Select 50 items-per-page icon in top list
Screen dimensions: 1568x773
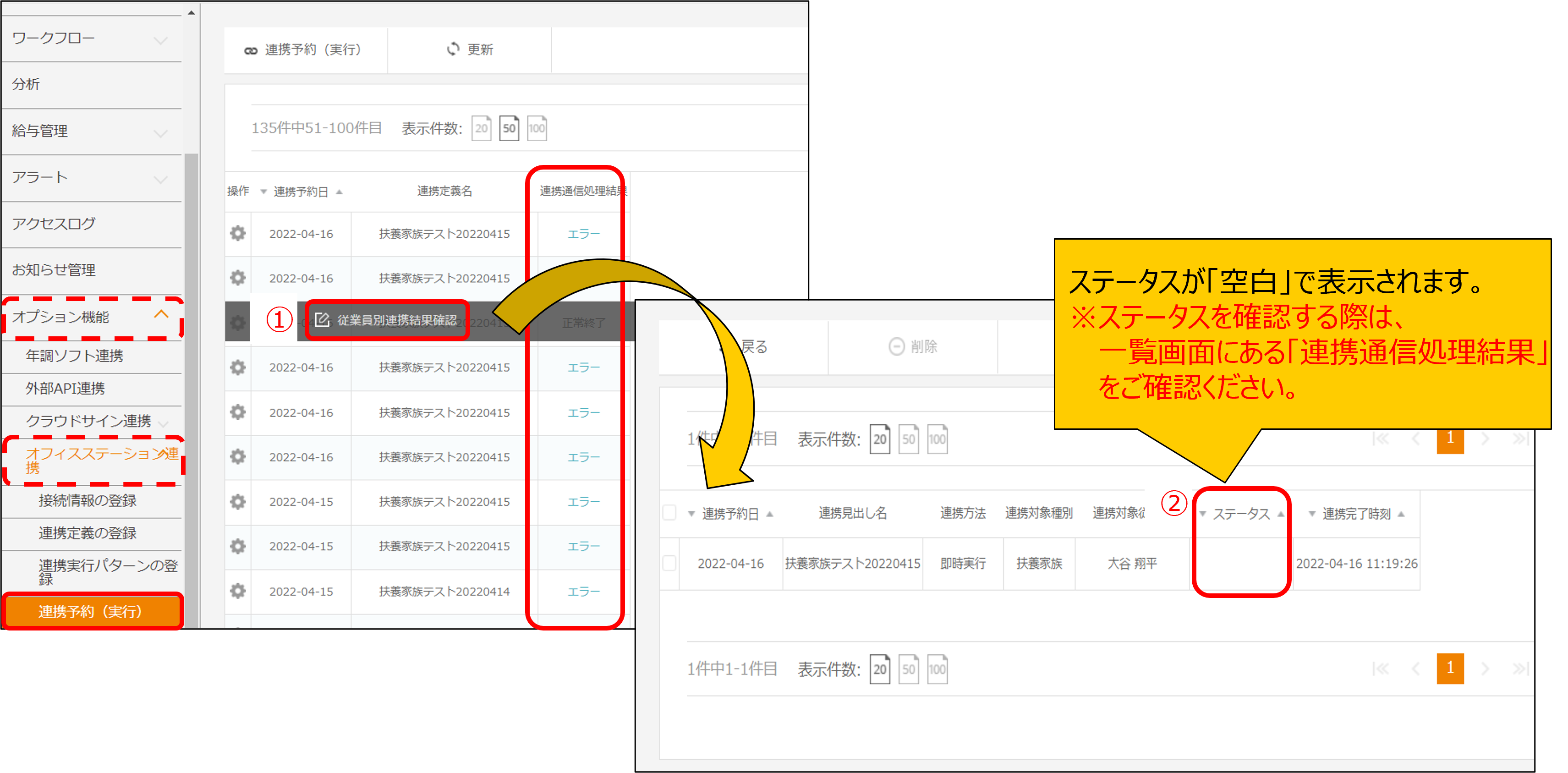coord(509,128)
